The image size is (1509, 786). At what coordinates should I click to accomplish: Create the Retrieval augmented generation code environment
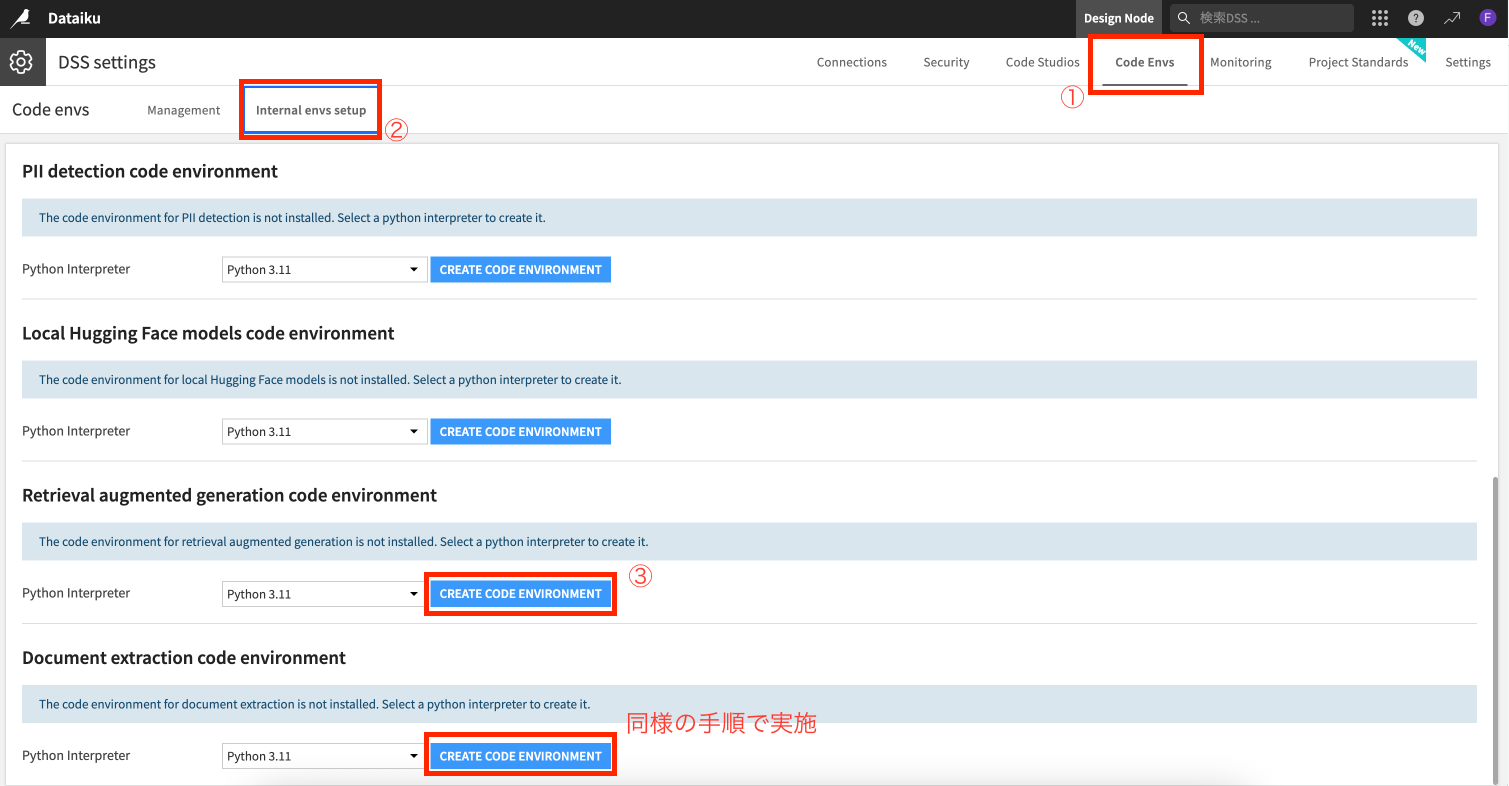(520, 594)
